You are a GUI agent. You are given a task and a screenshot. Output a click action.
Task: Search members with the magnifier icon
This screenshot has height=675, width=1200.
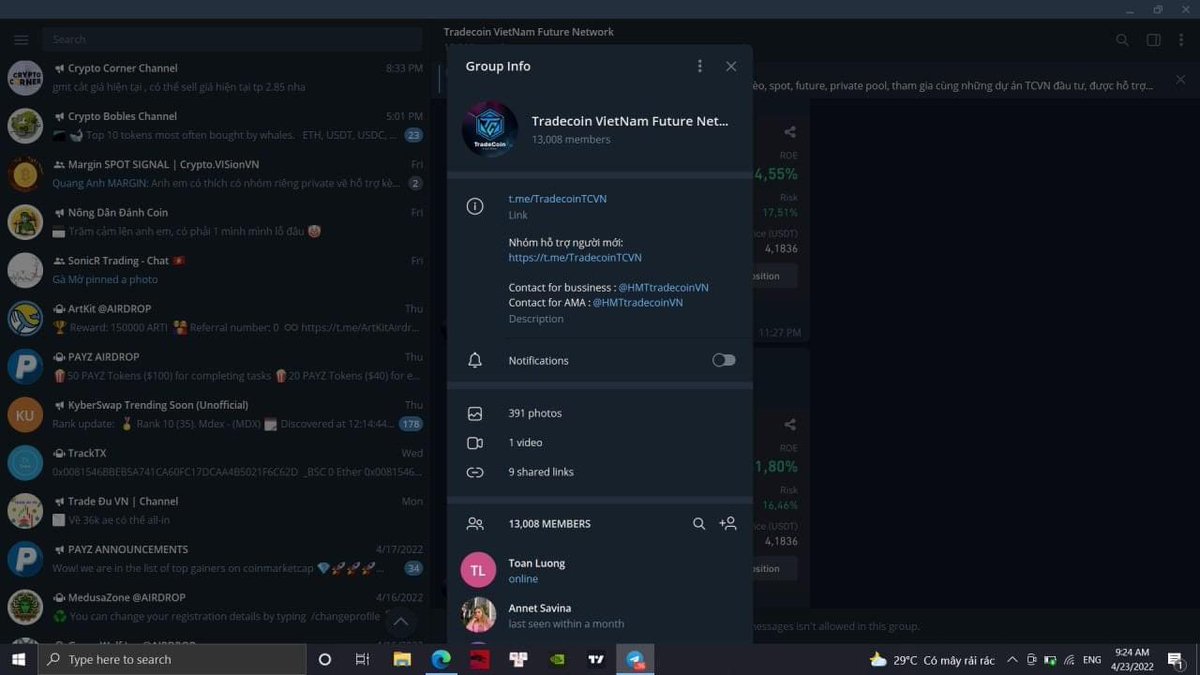click(x=699, y=523)
